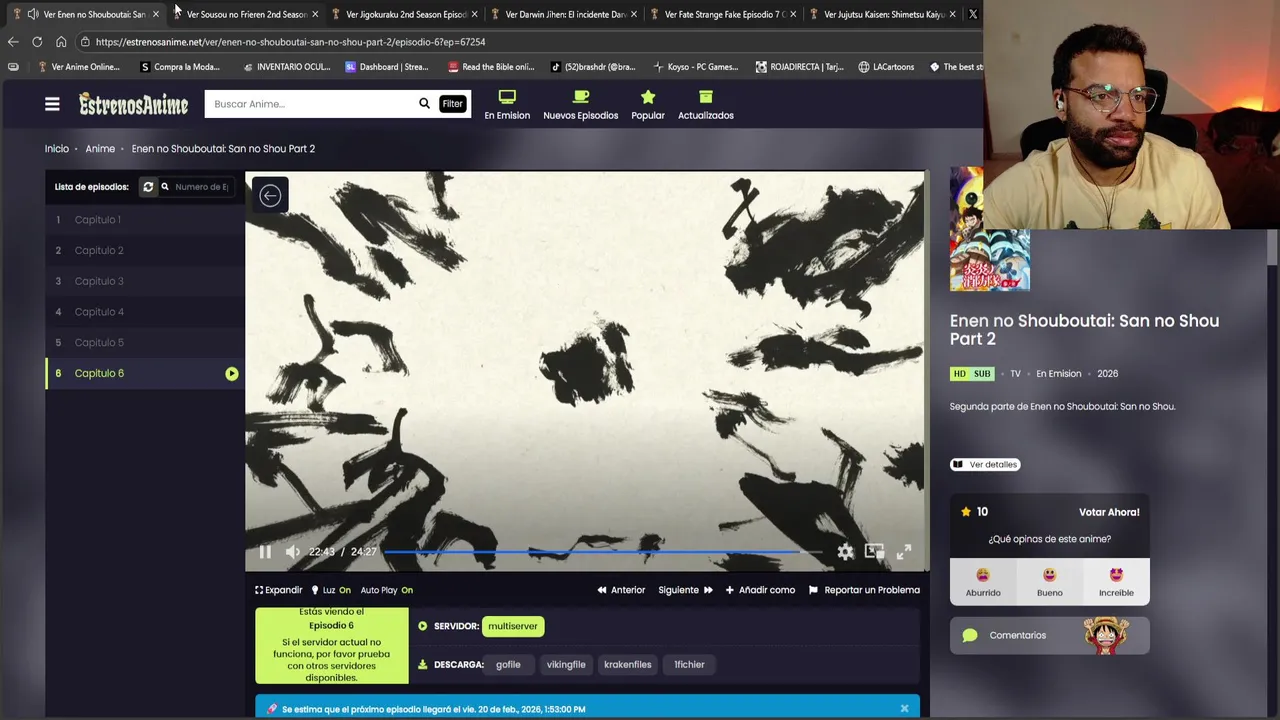
Task: Toggle the Auto Play setting
Action: click(x=386, y=590)
